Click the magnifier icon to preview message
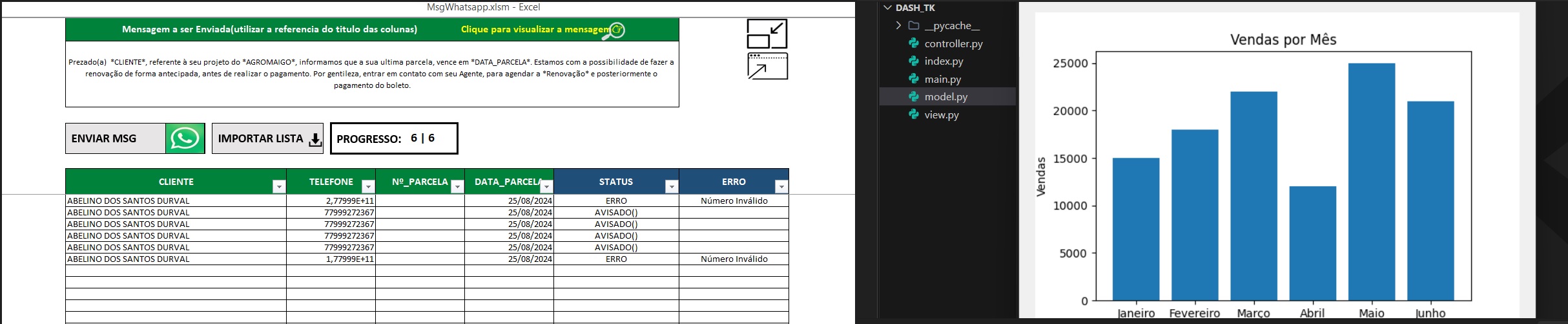1568x324 pixels. tap(614, 30)
